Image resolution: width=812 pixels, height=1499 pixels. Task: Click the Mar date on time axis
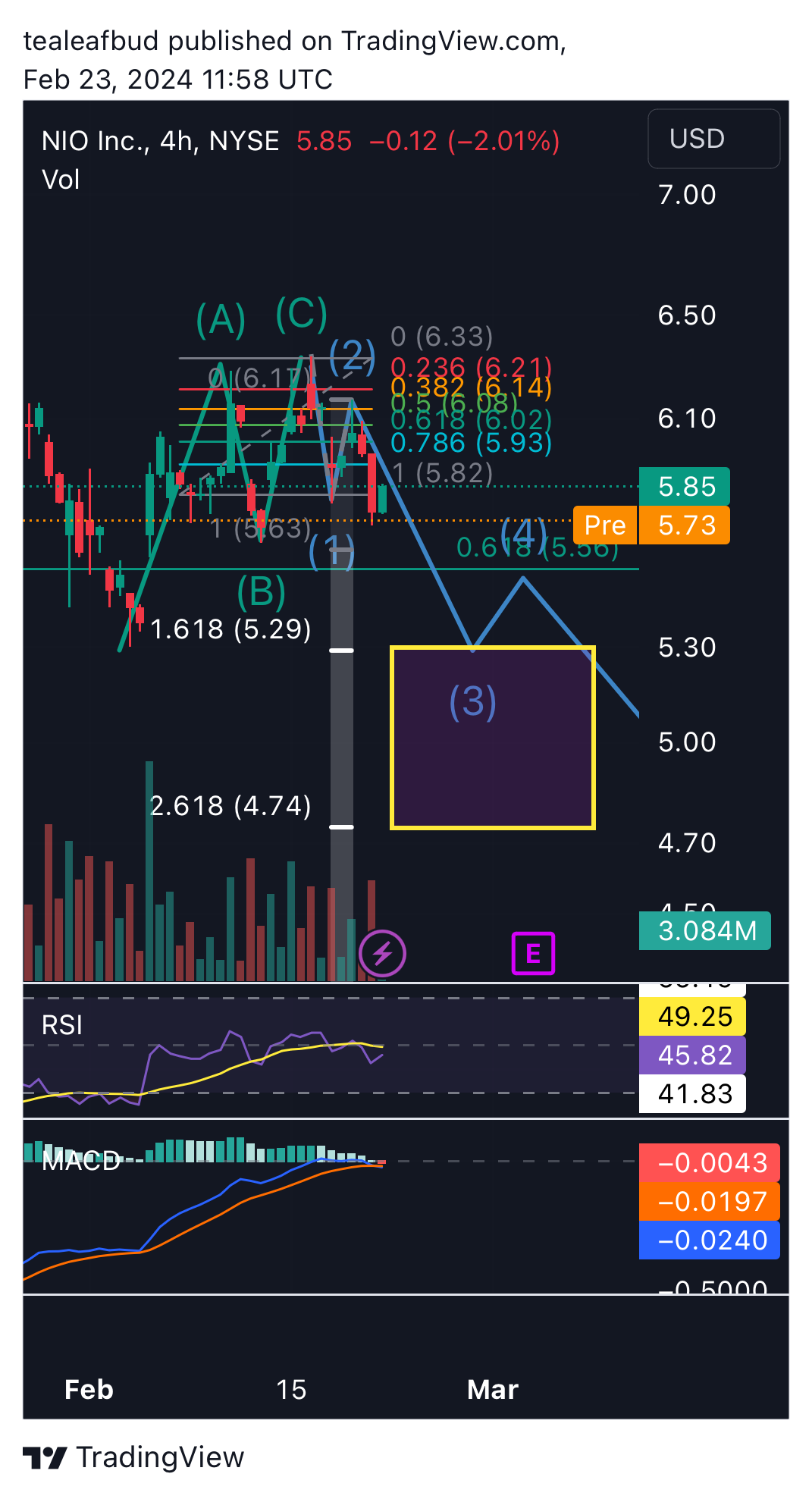493,1390
